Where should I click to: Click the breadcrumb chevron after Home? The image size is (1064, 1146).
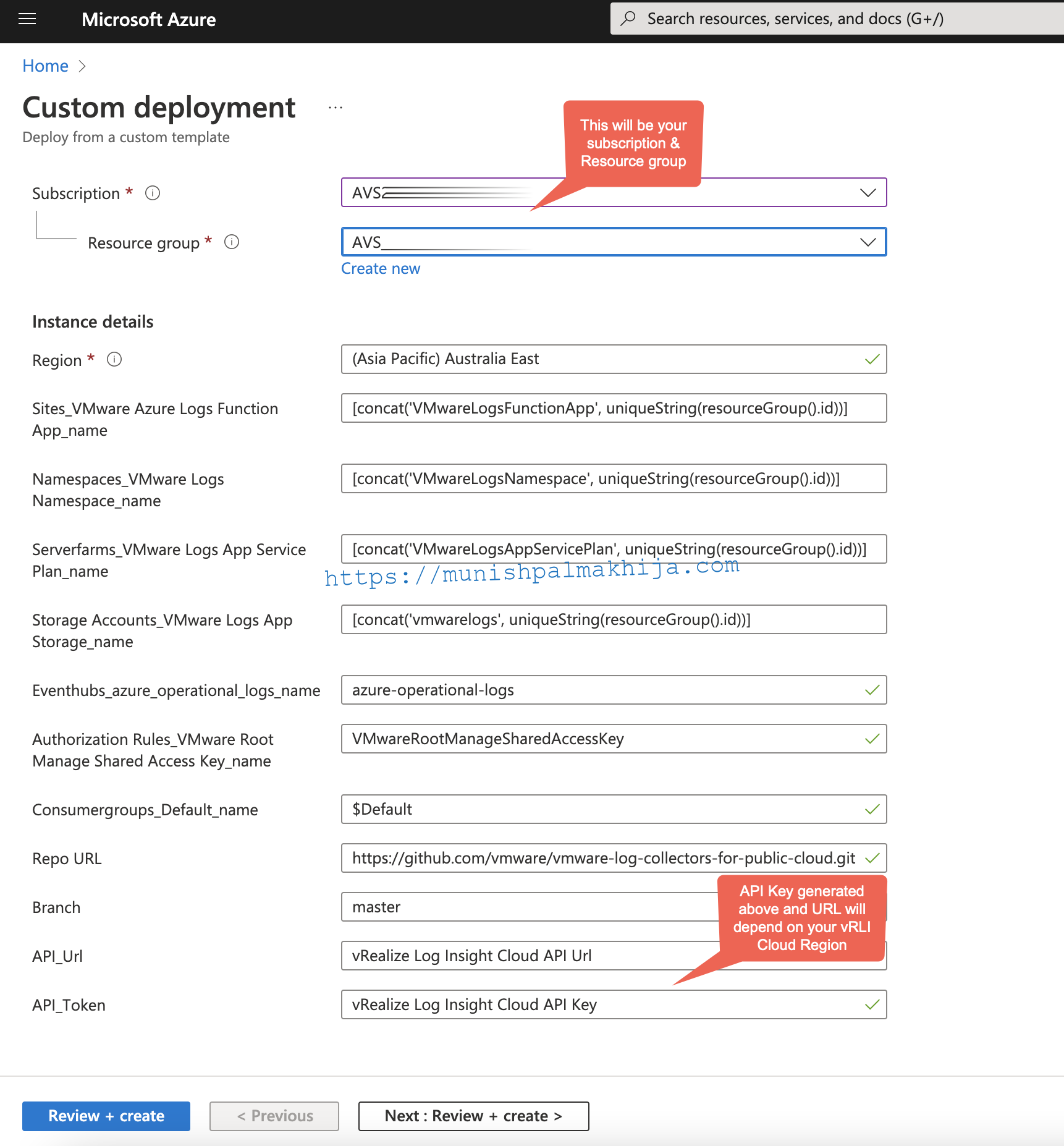pos(82,66)
